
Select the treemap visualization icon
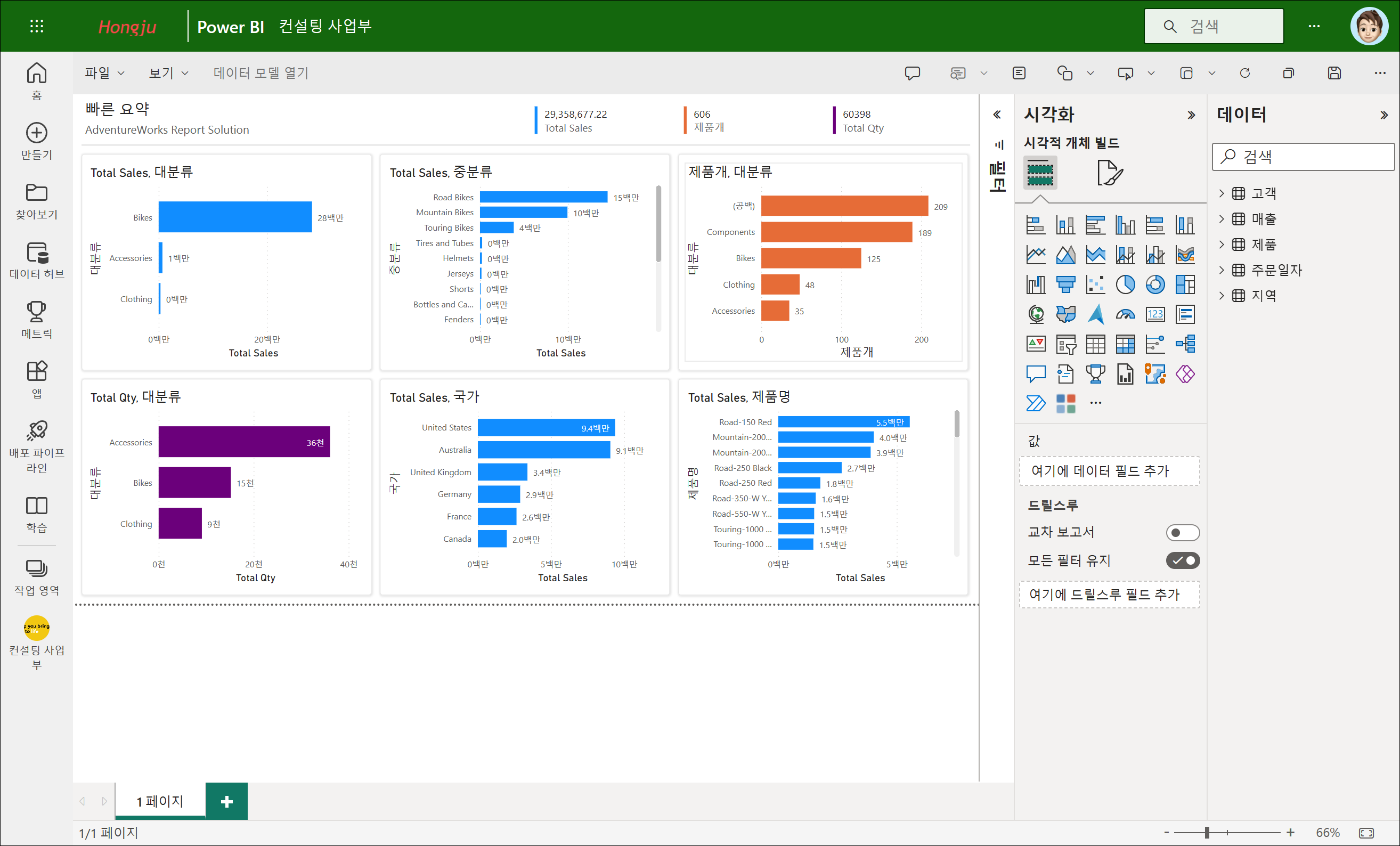[1185, 284]
